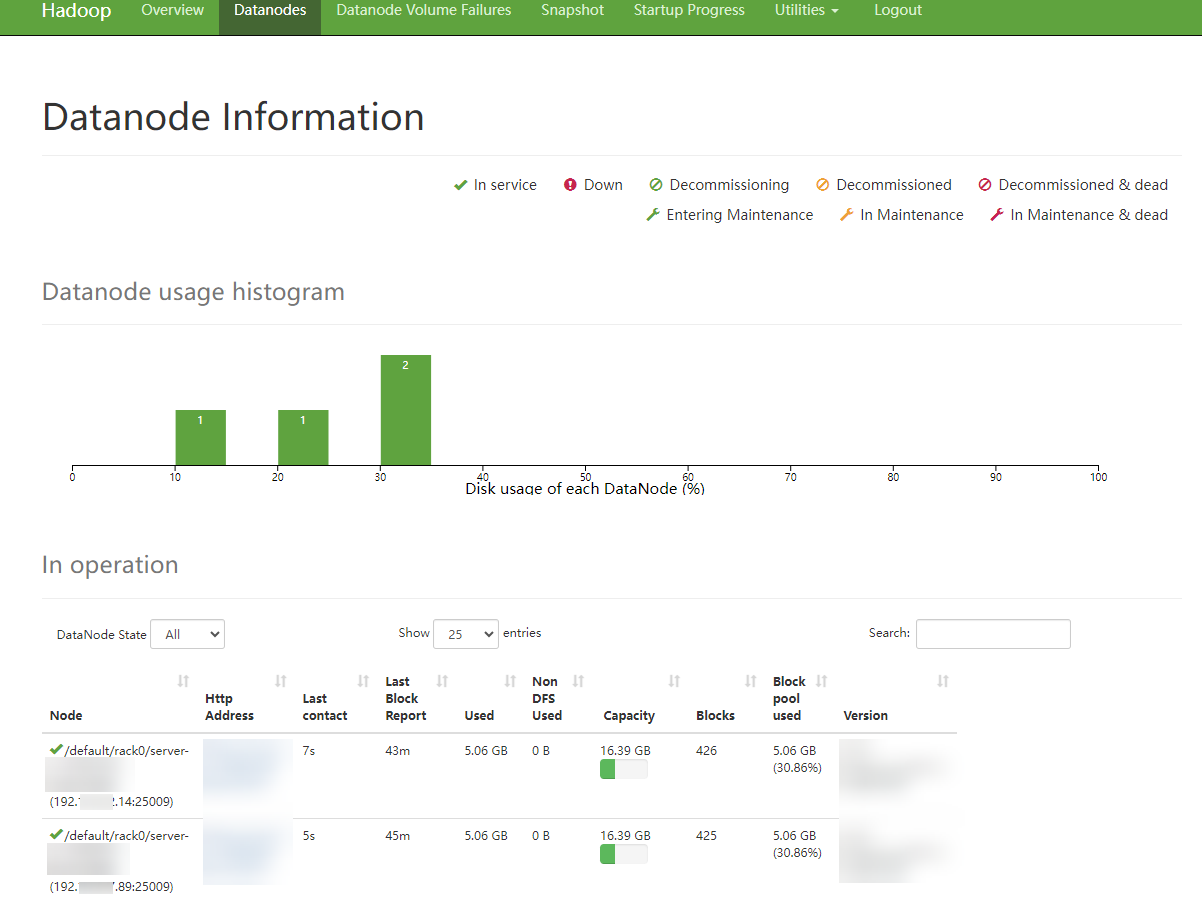Click the Decommissioned & dead legend icon
This screenshot has height=900, width=1202.
[985, 185]
